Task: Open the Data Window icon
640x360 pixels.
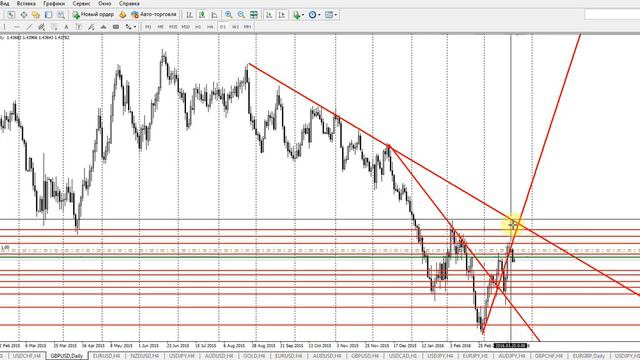Action: point(24,15)
